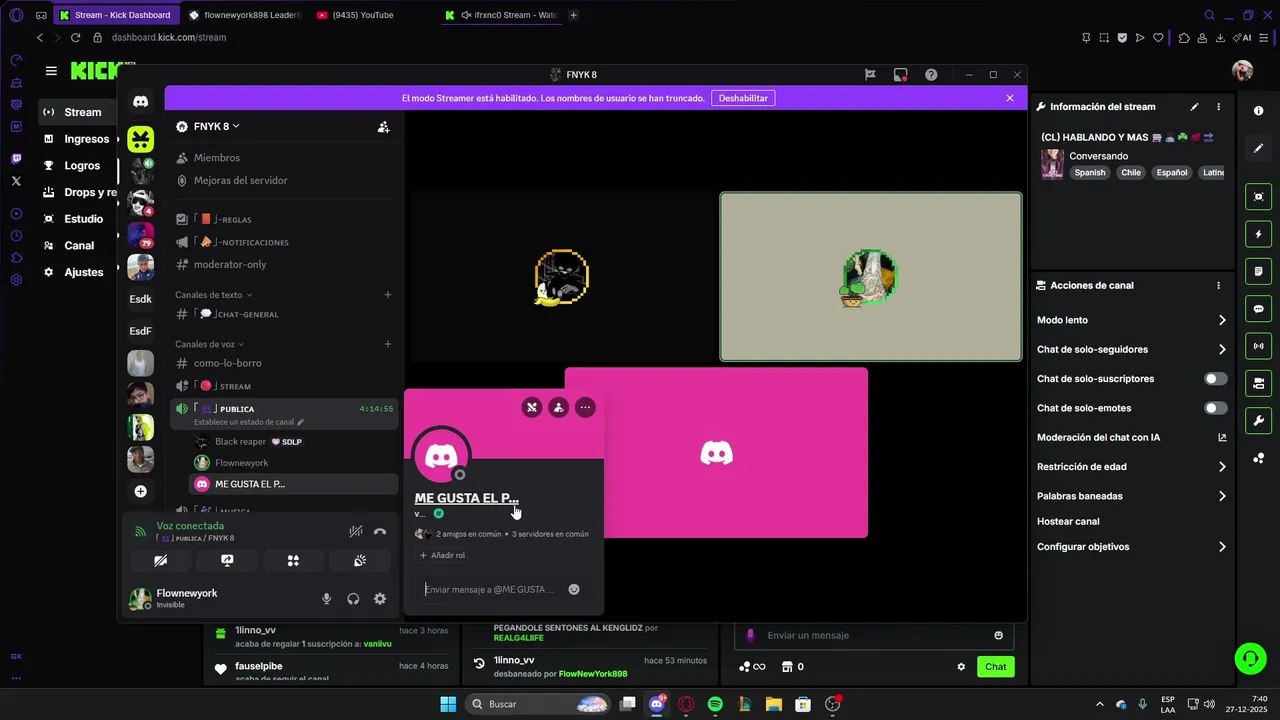Open Spotify from Windows taskbar

point(715,704)
